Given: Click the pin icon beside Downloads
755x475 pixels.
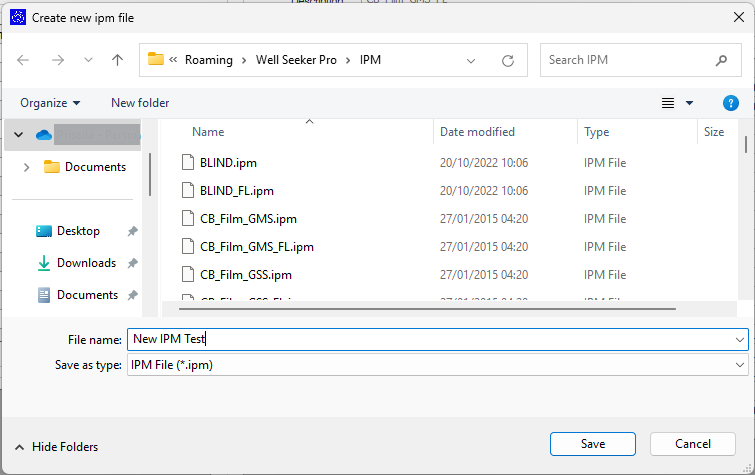Looking at the screenshot, I should tap(132, 263).
